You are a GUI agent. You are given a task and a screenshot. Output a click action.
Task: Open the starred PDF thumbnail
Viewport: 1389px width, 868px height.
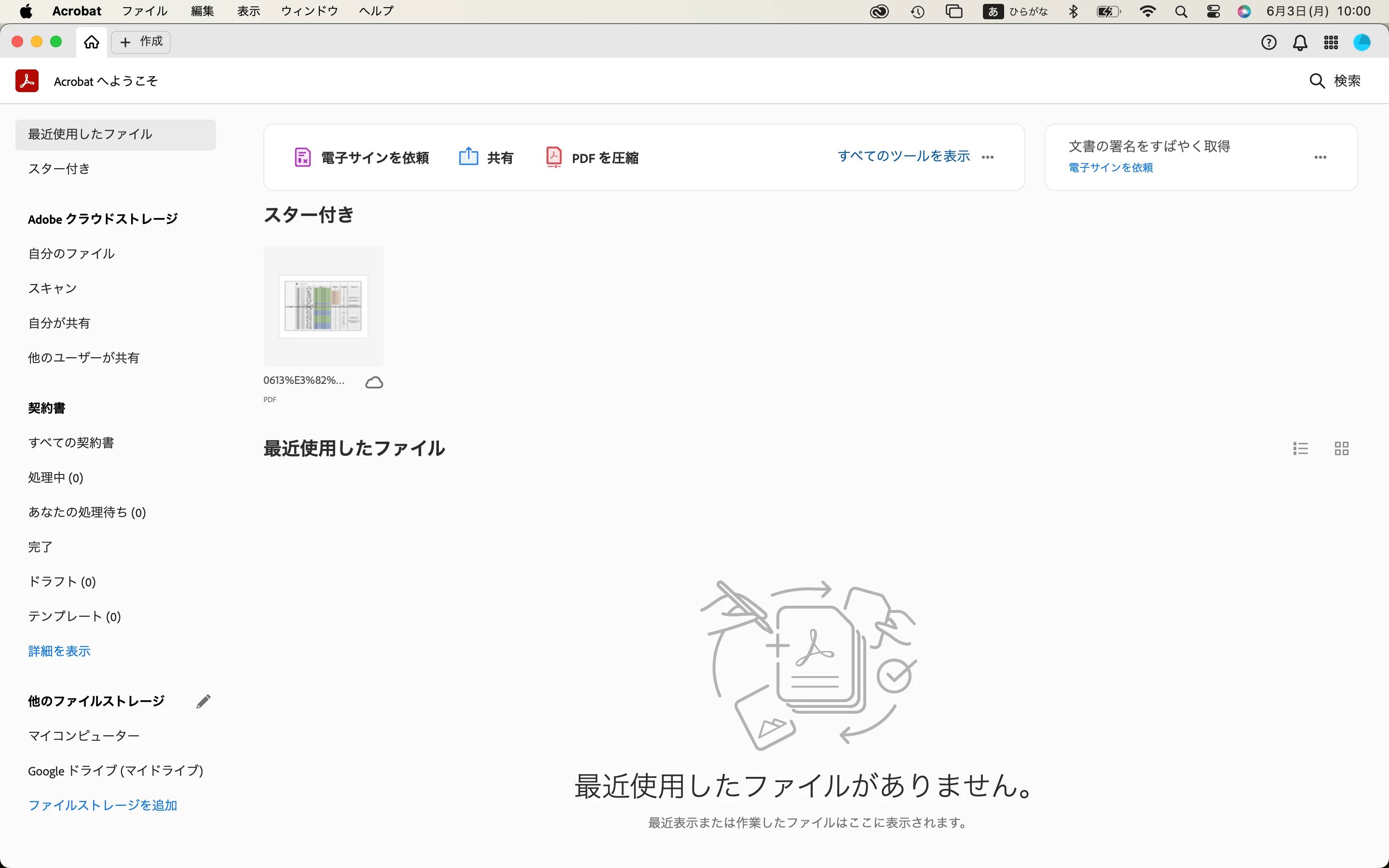pos(323,307)
